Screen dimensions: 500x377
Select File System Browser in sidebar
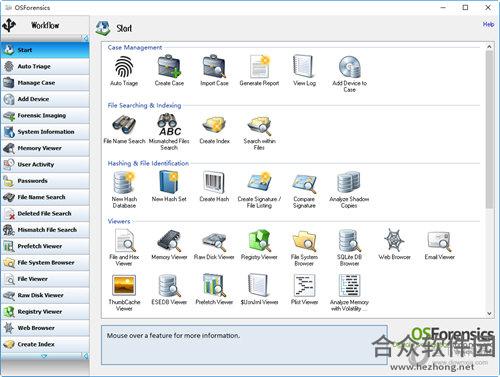[x=45, y=262]
